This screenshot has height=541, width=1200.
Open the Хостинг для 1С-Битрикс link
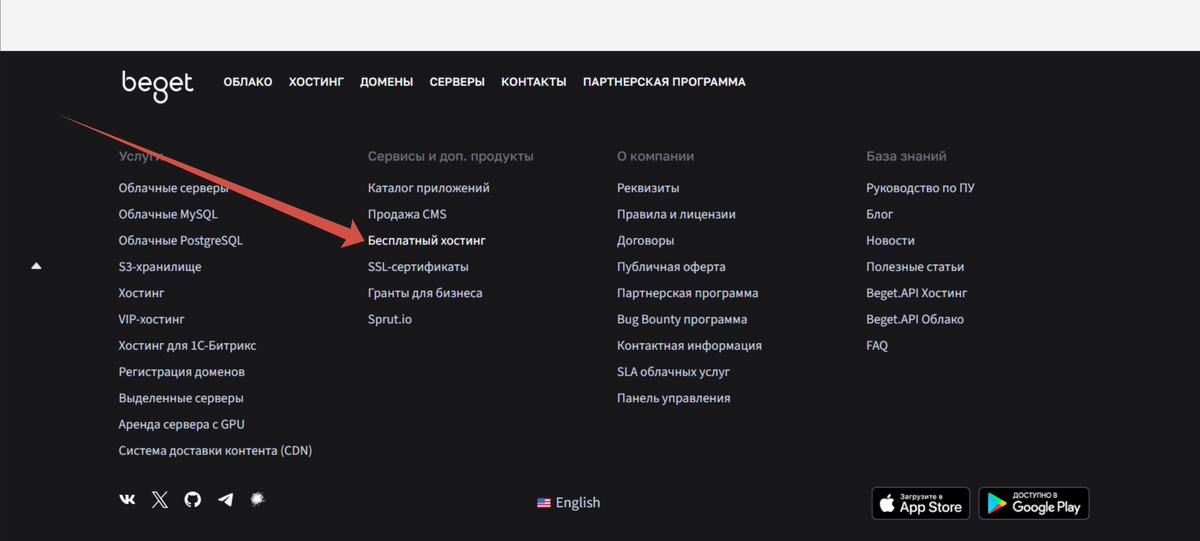(x=187, y=345)
